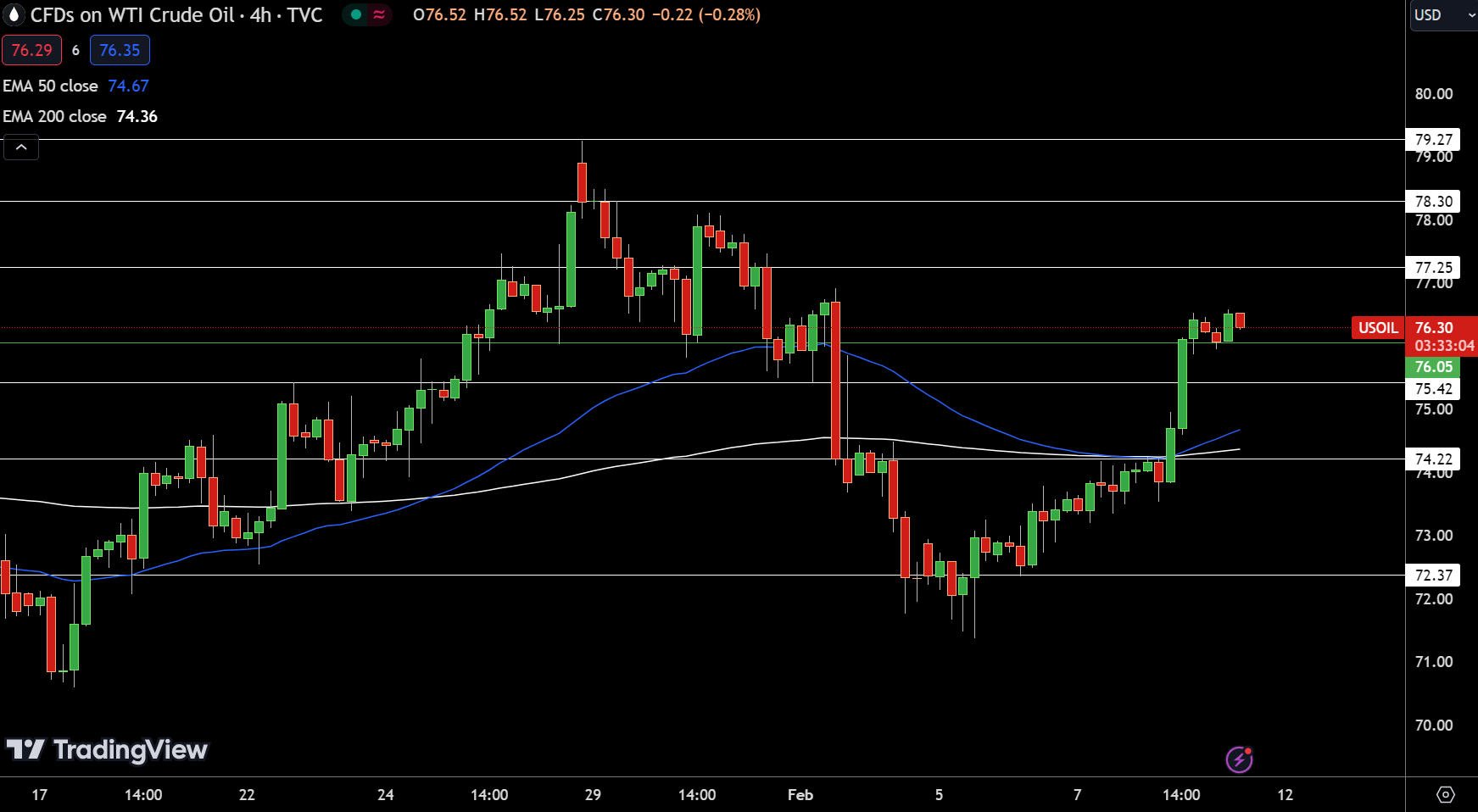Click the Feb date label on time axis

point(800,794)
